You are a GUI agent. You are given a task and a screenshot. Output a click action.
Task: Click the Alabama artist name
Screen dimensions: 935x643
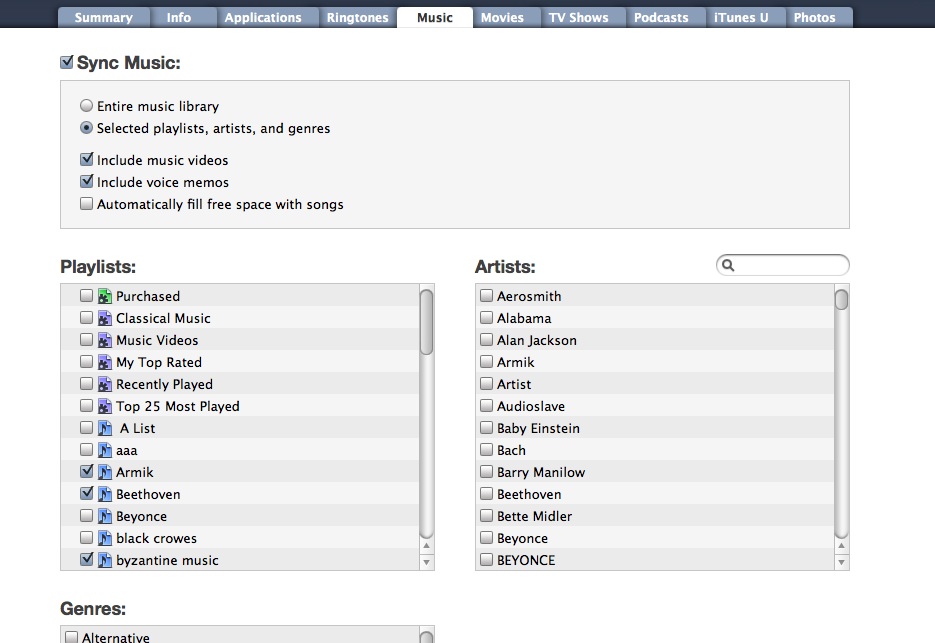524,318
